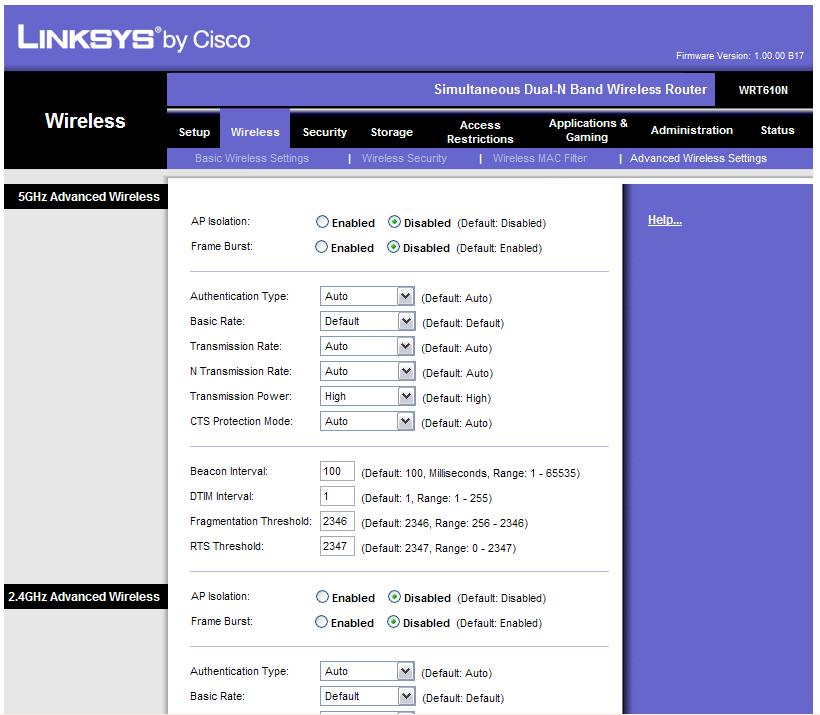Click the Beacon Interval input field
Image resolution: width=820 pixels, height=715 pixels.
pos(337,471)
